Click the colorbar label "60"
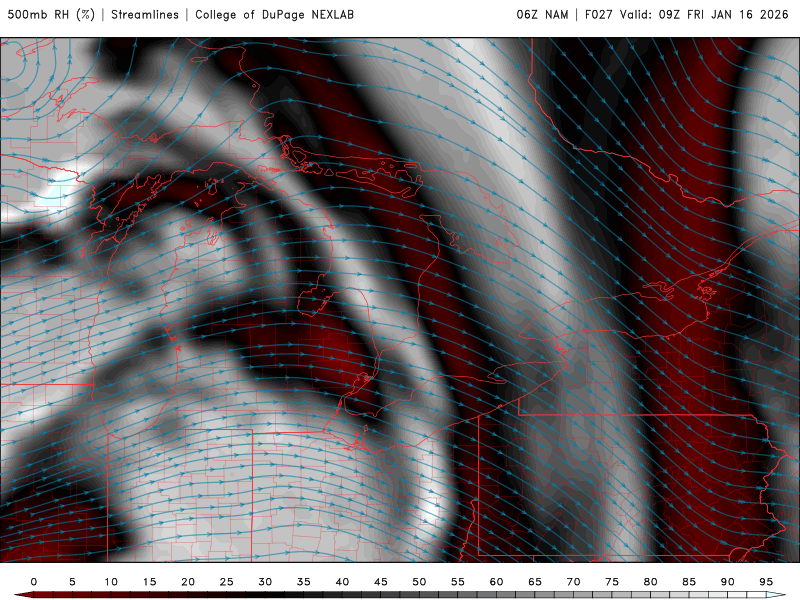 496,582
